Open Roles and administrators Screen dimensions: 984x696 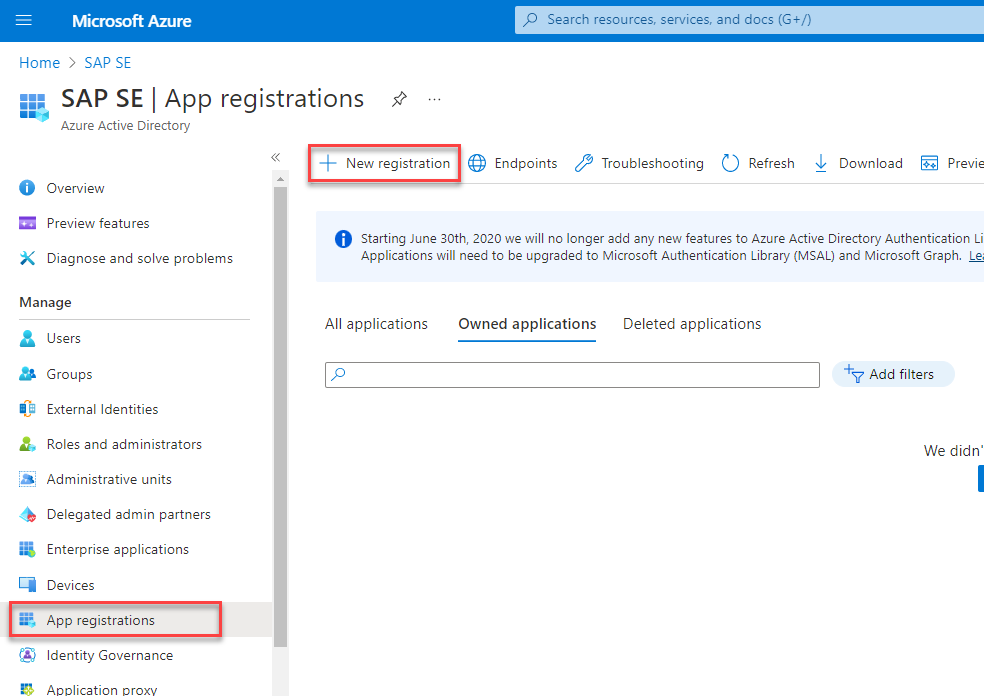124,444
